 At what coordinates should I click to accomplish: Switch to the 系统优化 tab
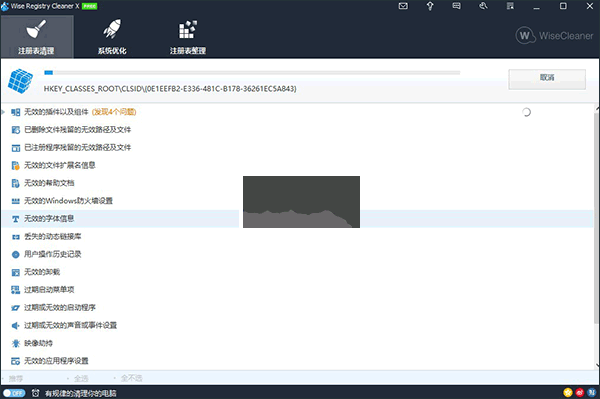click(112, 36)
